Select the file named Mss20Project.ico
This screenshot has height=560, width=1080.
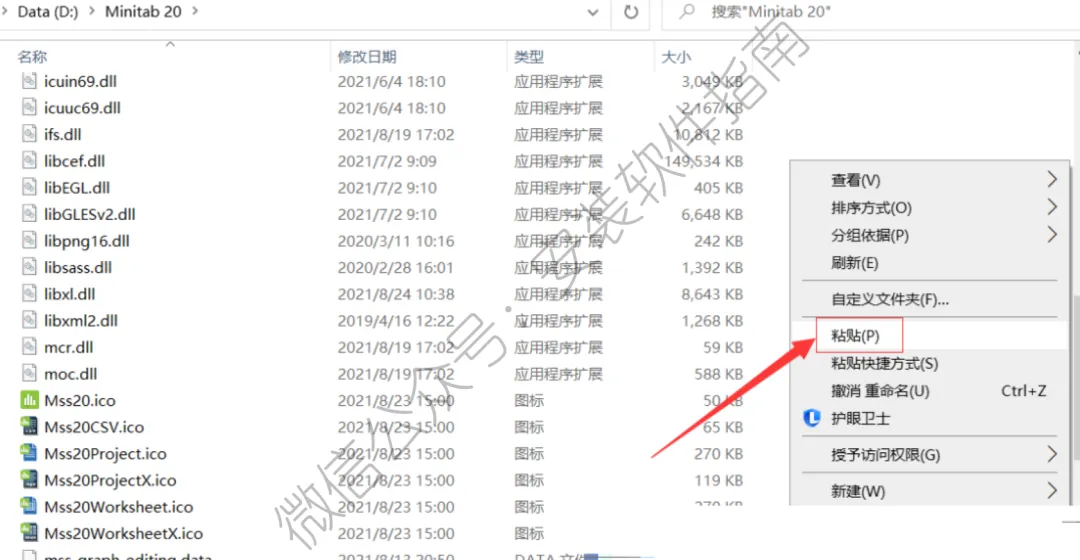coord(105,453)
